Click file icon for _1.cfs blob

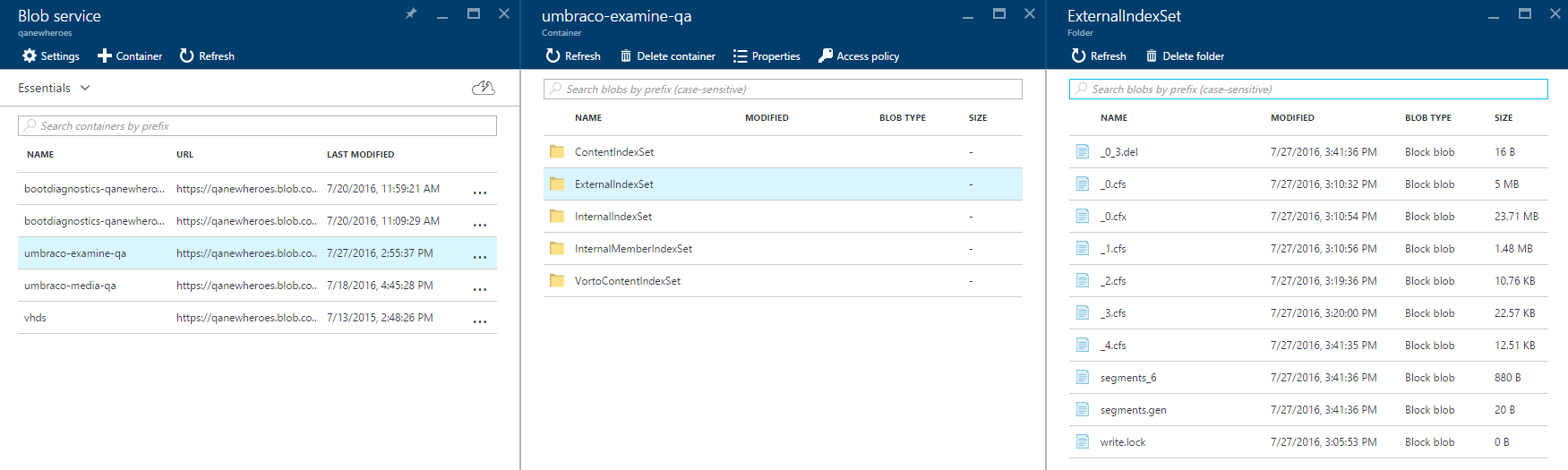tap(1083, 248)
